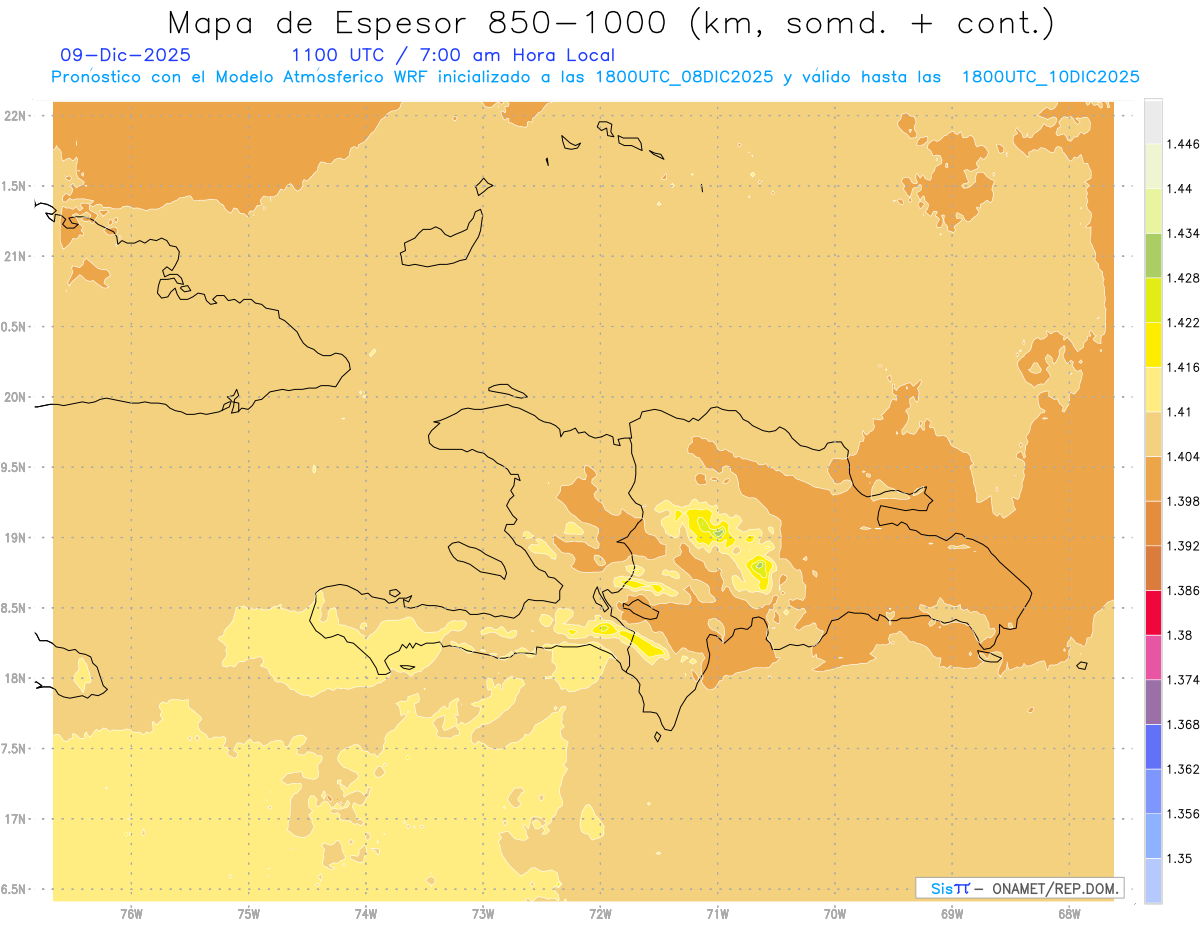Click the legend value 1.362
Image resolution: width=1200 pixels, height=927 pixels.
[x=1182, y=769]
